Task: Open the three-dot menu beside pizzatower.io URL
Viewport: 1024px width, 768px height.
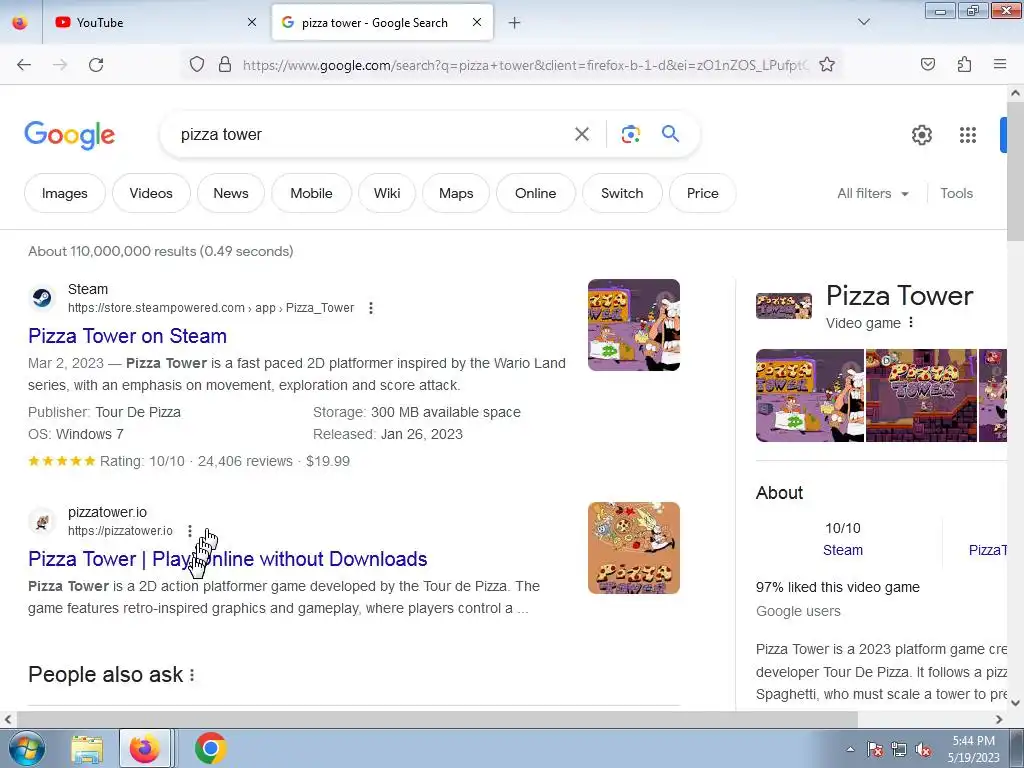Action: (189, 531)
